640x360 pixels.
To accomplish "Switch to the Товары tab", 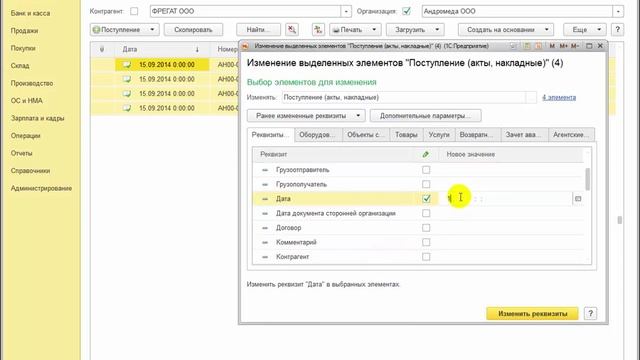I will [x=406, y=135].
